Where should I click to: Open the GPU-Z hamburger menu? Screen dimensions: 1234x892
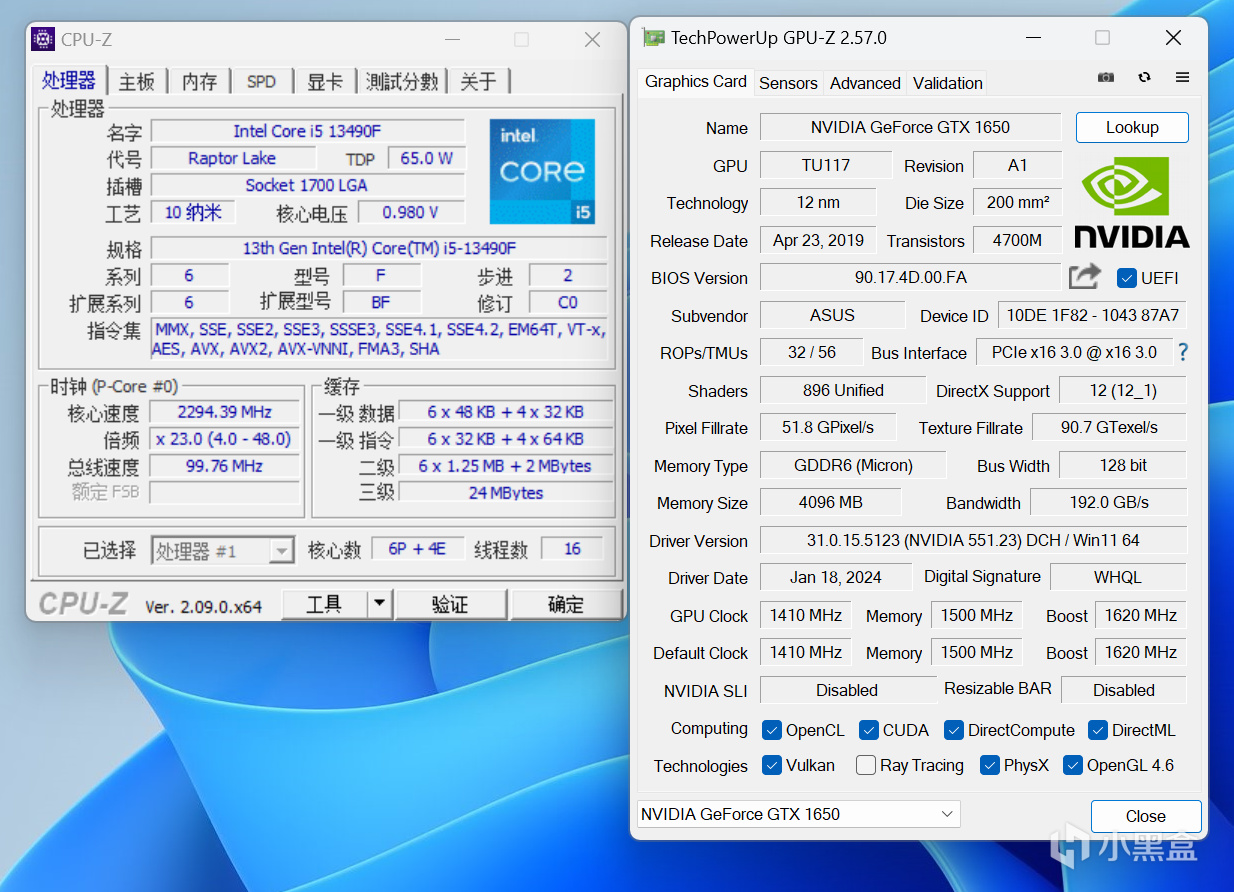pos(1182,77)
